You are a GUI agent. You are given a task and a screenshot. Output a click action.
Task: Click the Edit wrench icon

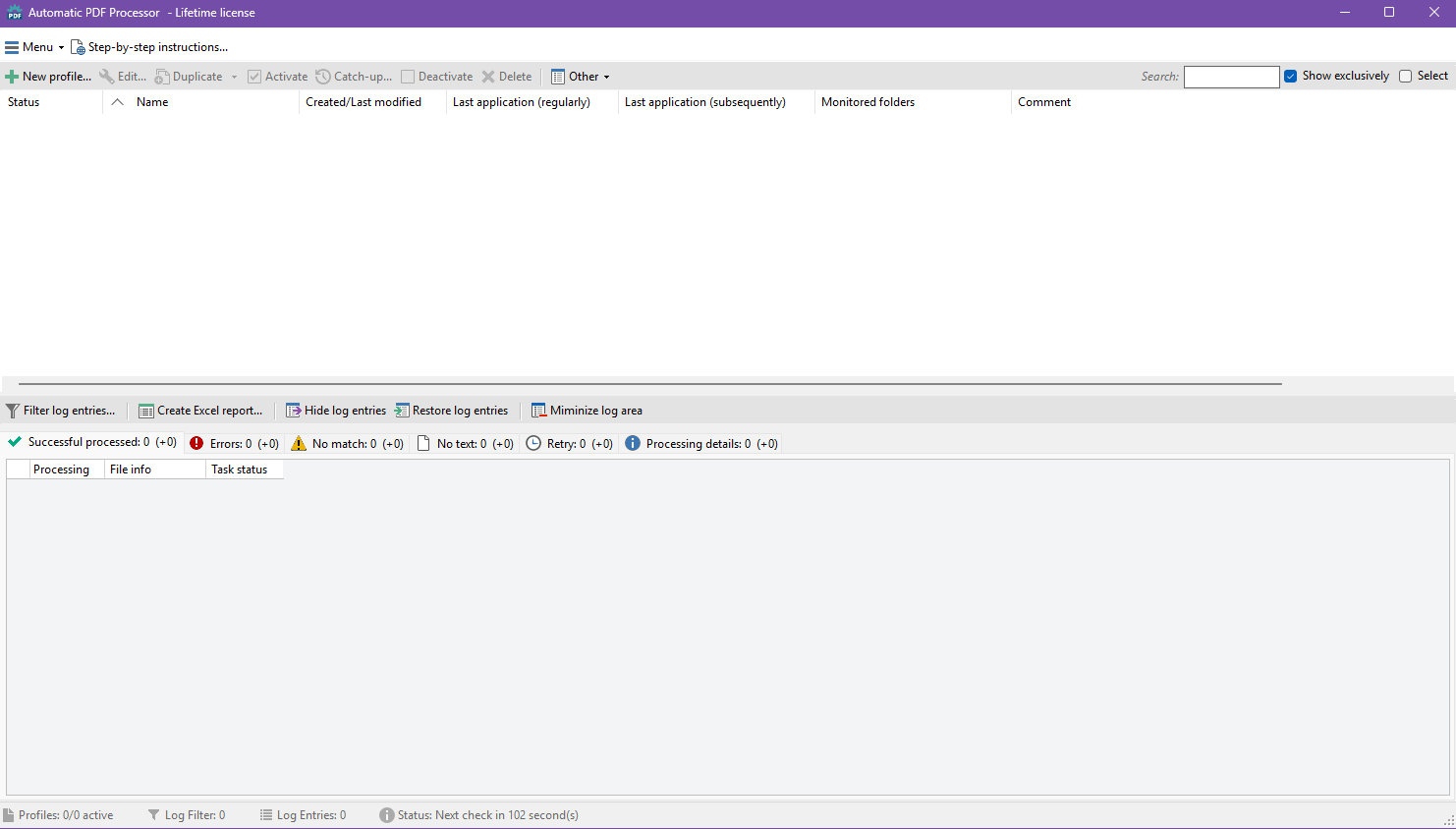coord(107,77)
